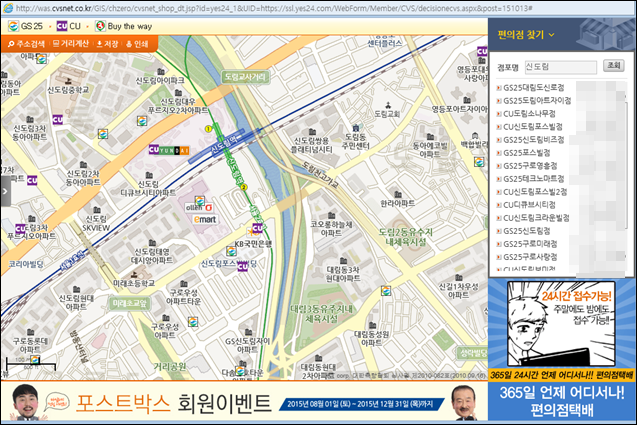The height and width of the screenshot is (425, 637).
Task: Select the 거리계산 distance tool
Action: click(71, 44)
